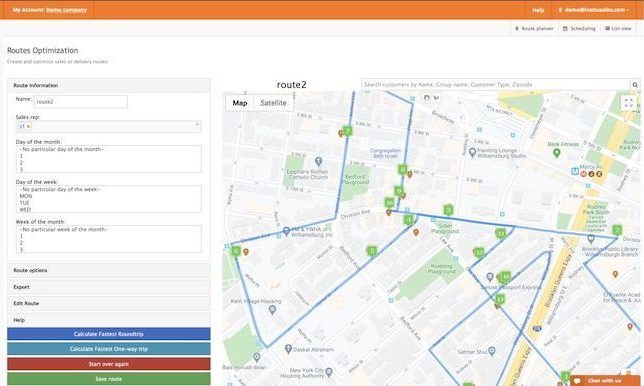
Task: Click the Daskal Abraham map pin
Action: [288, 349]
